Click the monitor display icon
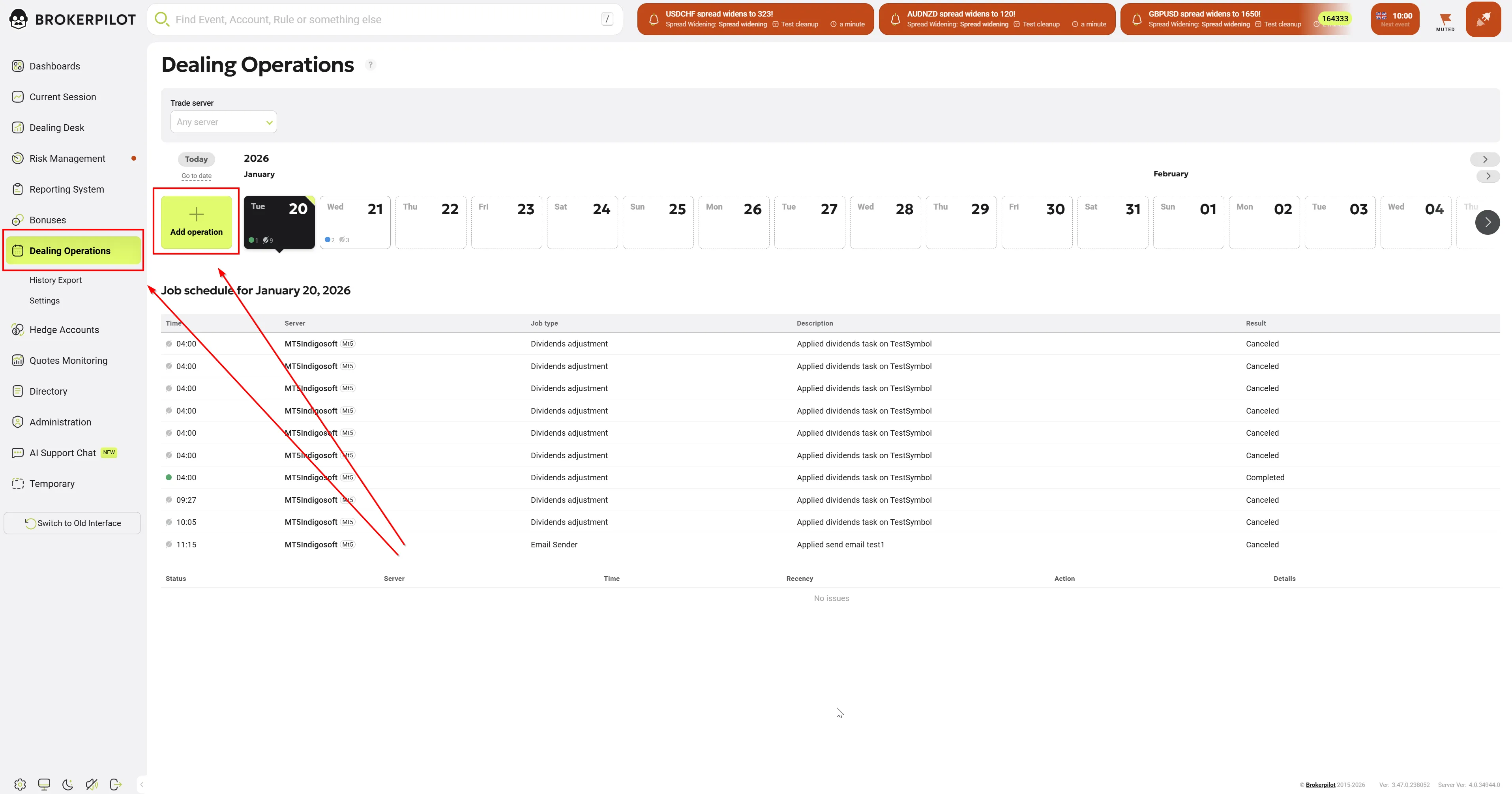This screenshot has height=794, width=1512. click(x=44, y=784)
